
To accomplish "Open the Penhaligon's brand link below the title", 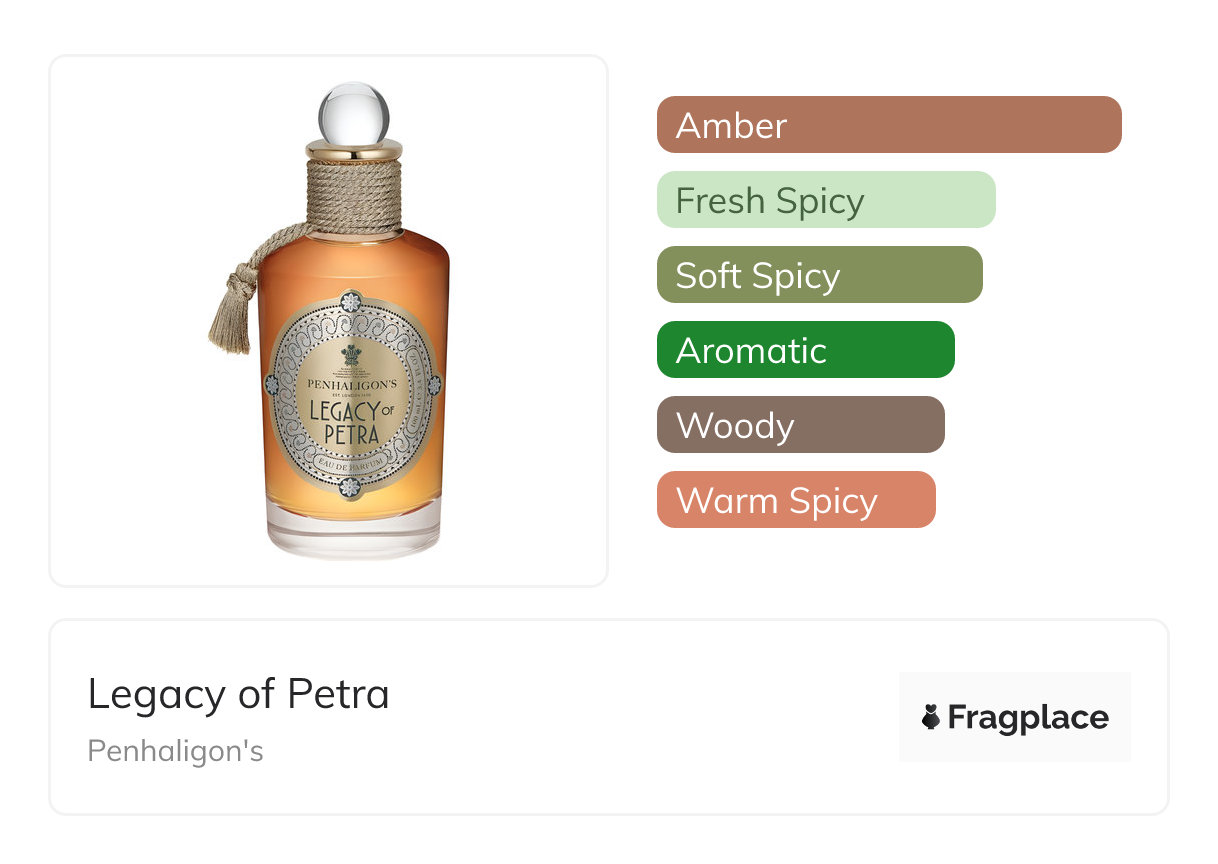I will [176, 751].
